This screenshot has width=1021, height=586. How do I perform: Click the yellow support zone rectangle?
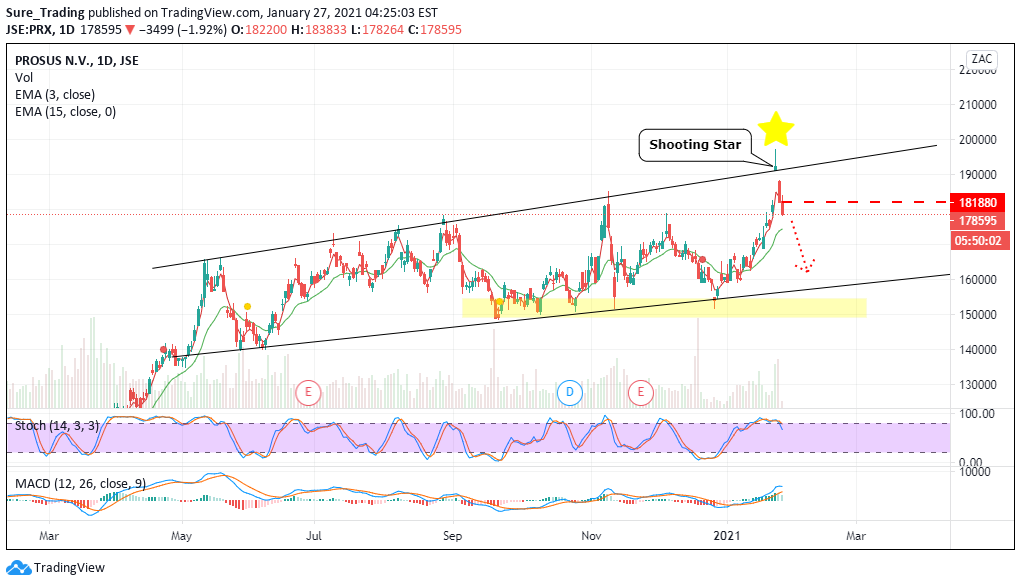664,308
